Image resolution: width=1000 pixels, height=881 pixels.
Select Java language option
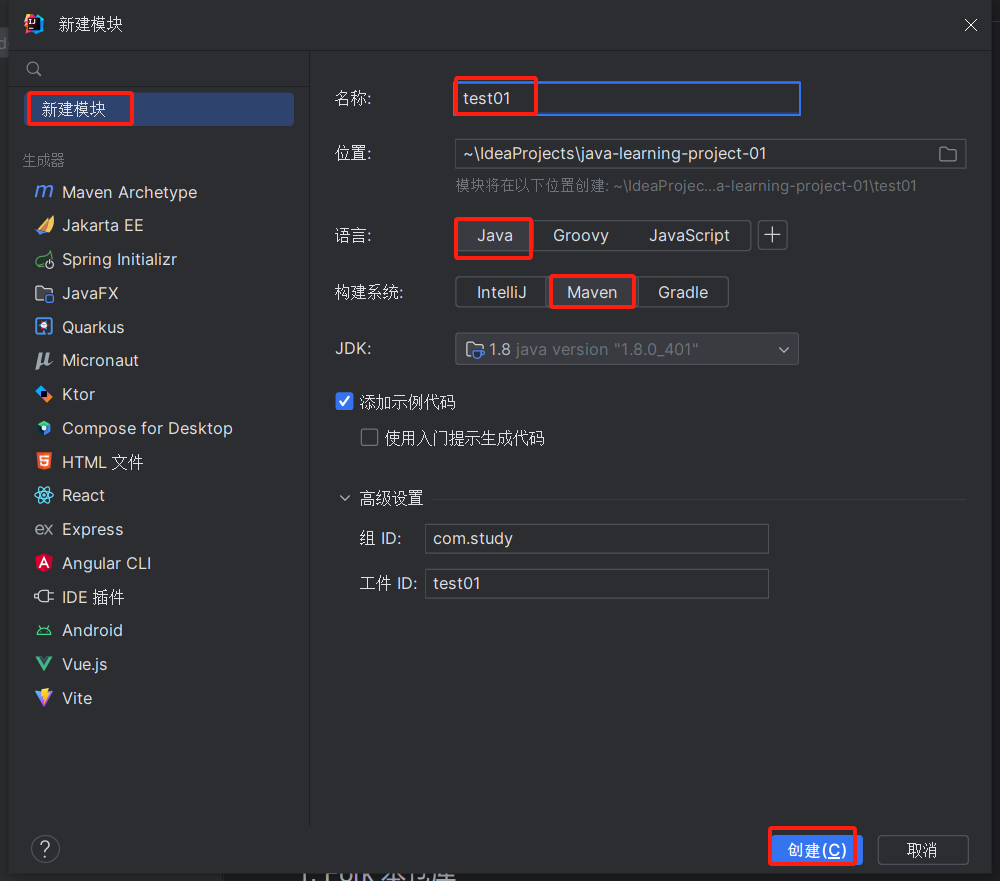[494, 235]
